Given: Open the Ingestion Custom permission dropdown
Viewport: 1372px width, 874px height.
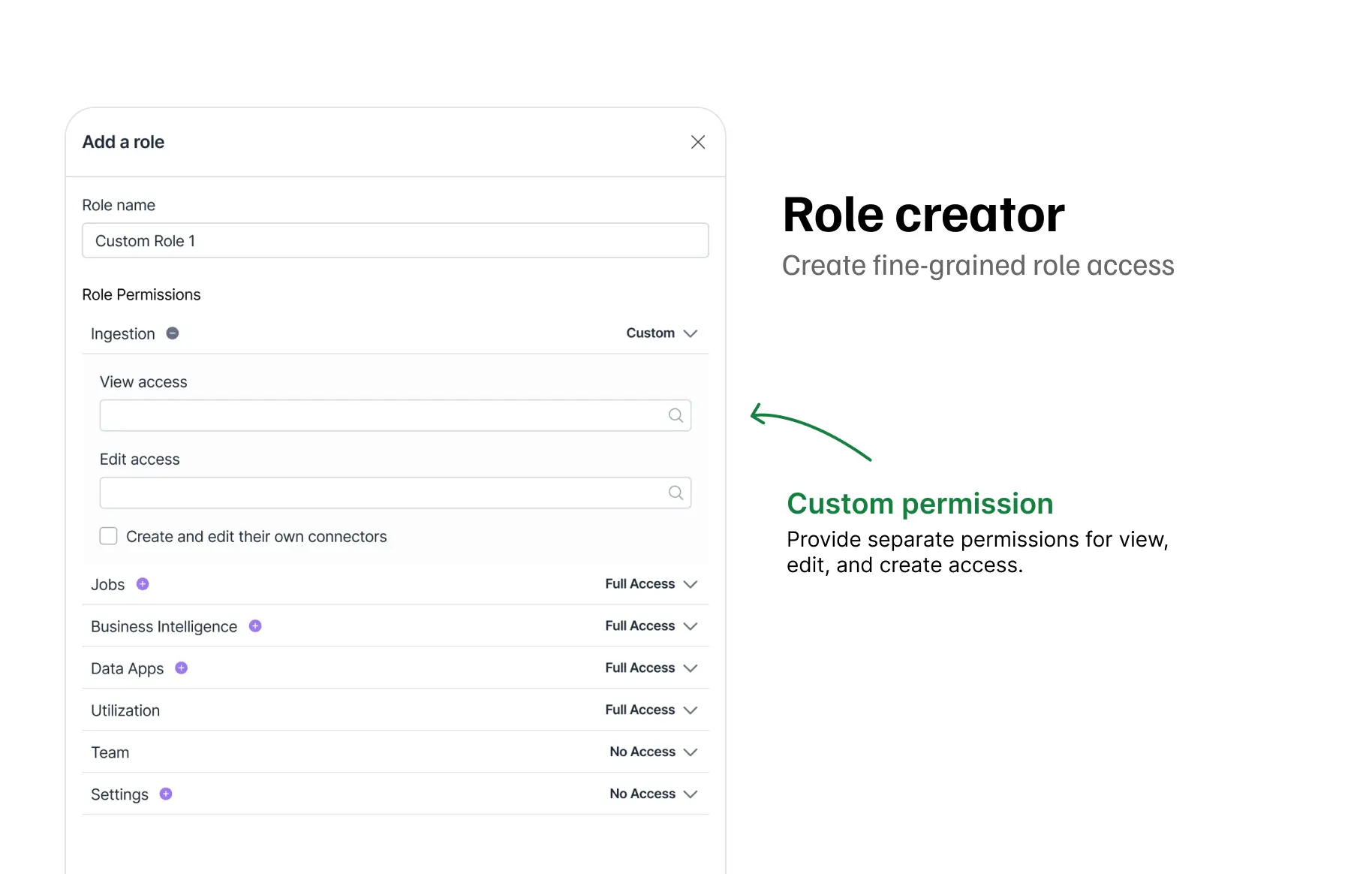Looking at the screenshot, I should tap(662, 333).
